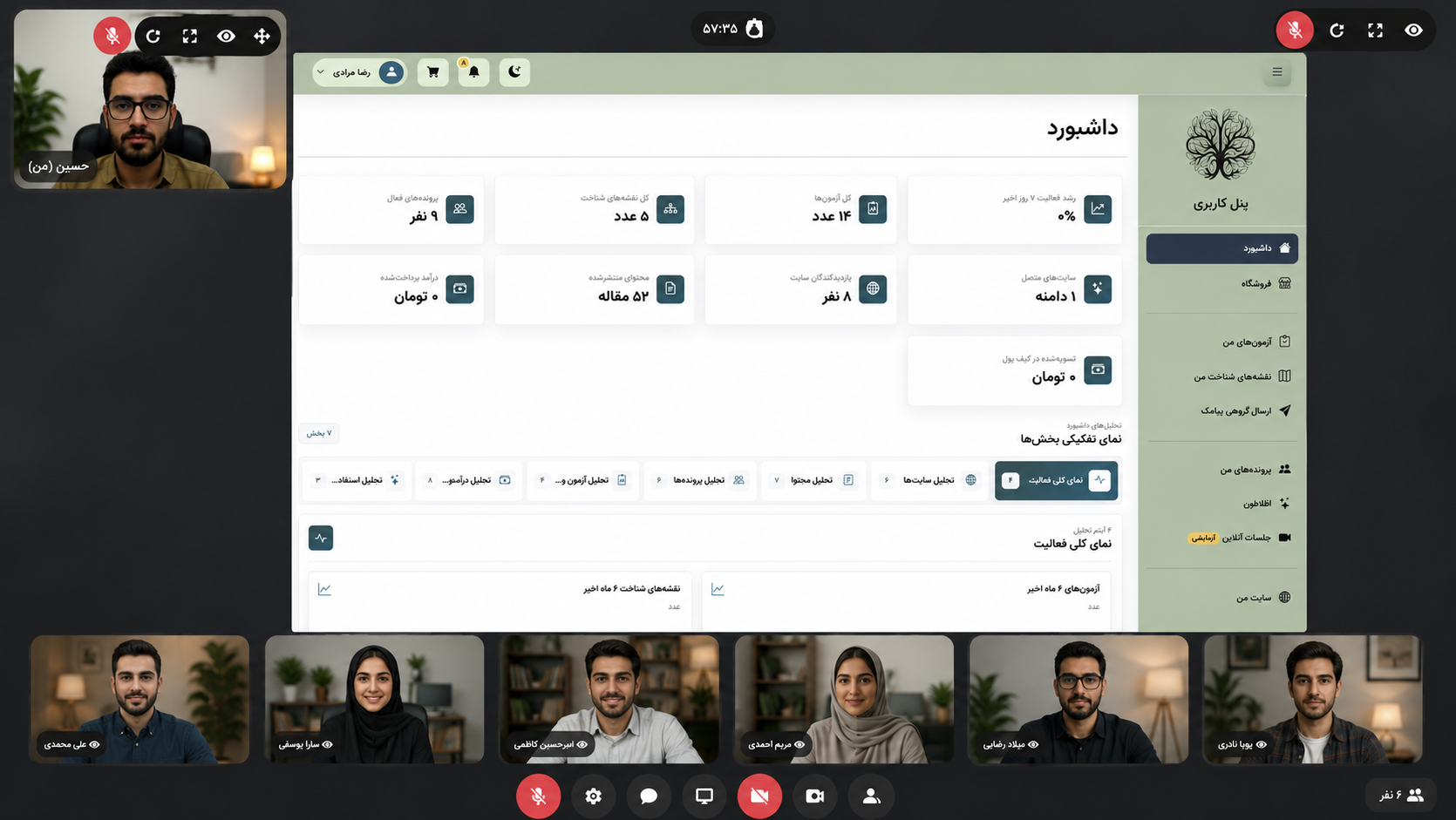Toggle eye icon on امیرحسین کاظمی tile
Screen dimensions: 1456x820
(582, 744)
